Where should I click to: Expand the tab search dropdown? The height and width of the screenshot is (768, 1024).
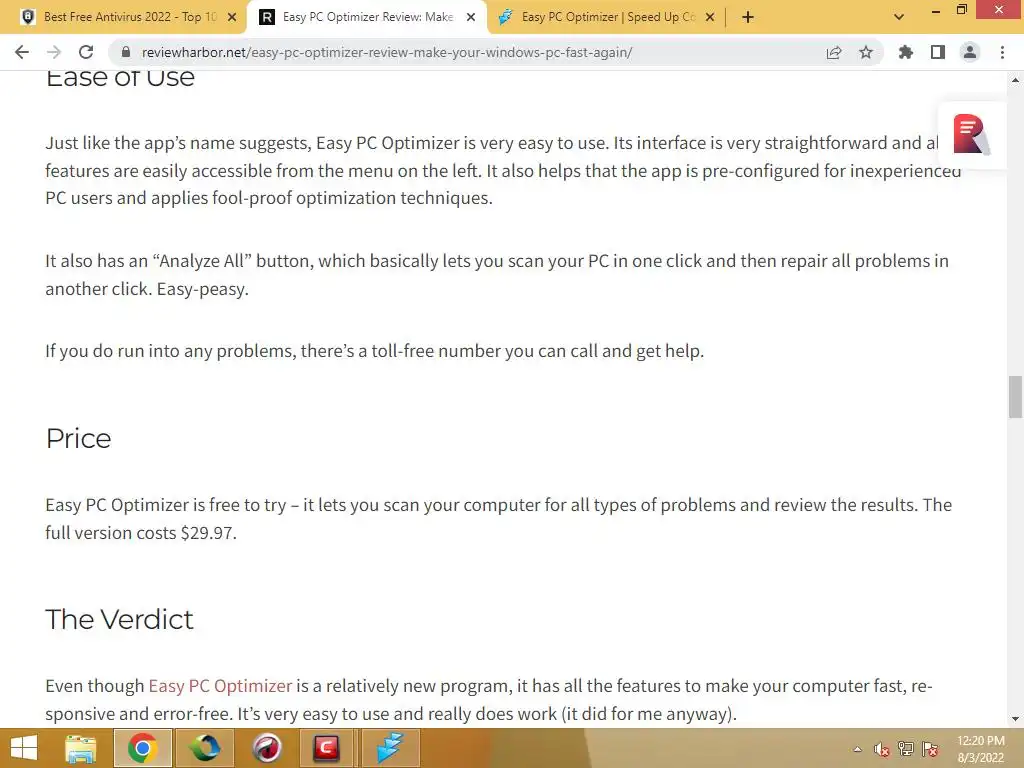(899, 17)
